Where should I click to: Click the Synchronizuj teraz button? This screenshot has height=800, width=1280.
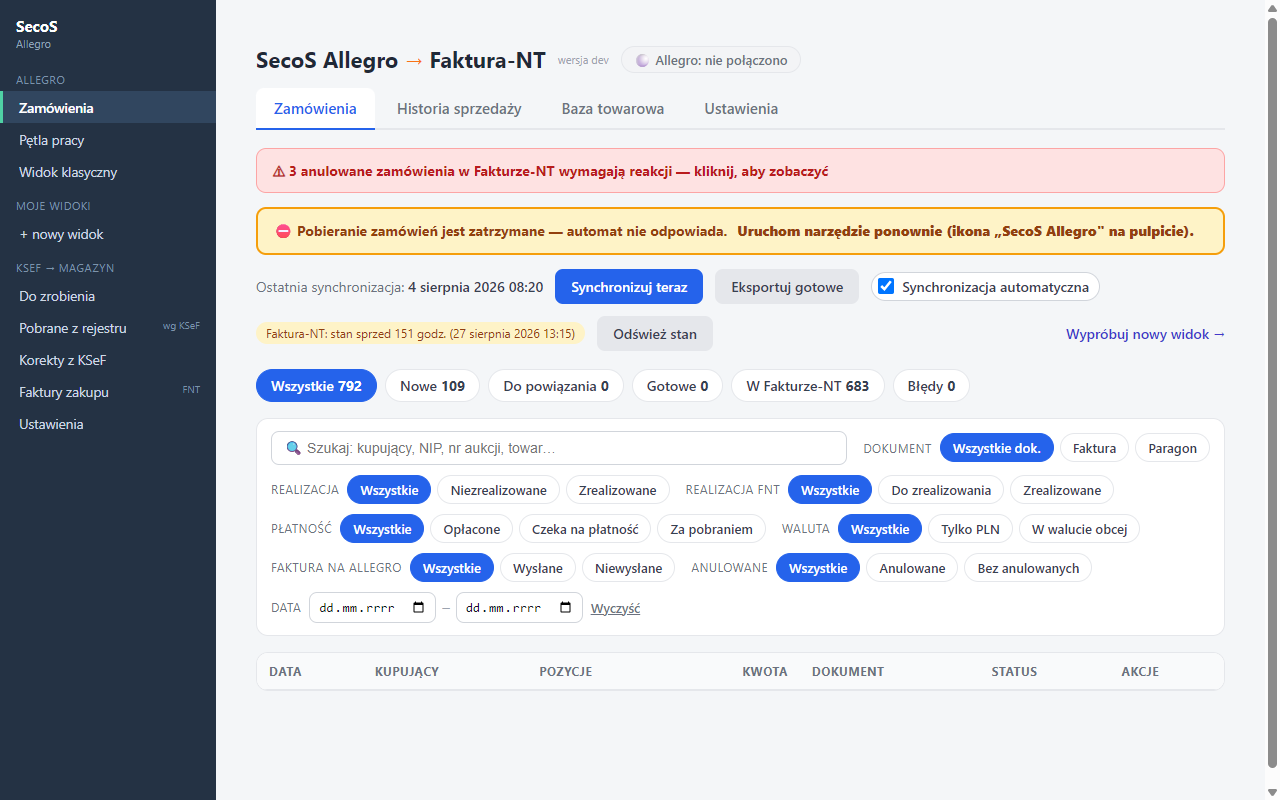point(629,287)
